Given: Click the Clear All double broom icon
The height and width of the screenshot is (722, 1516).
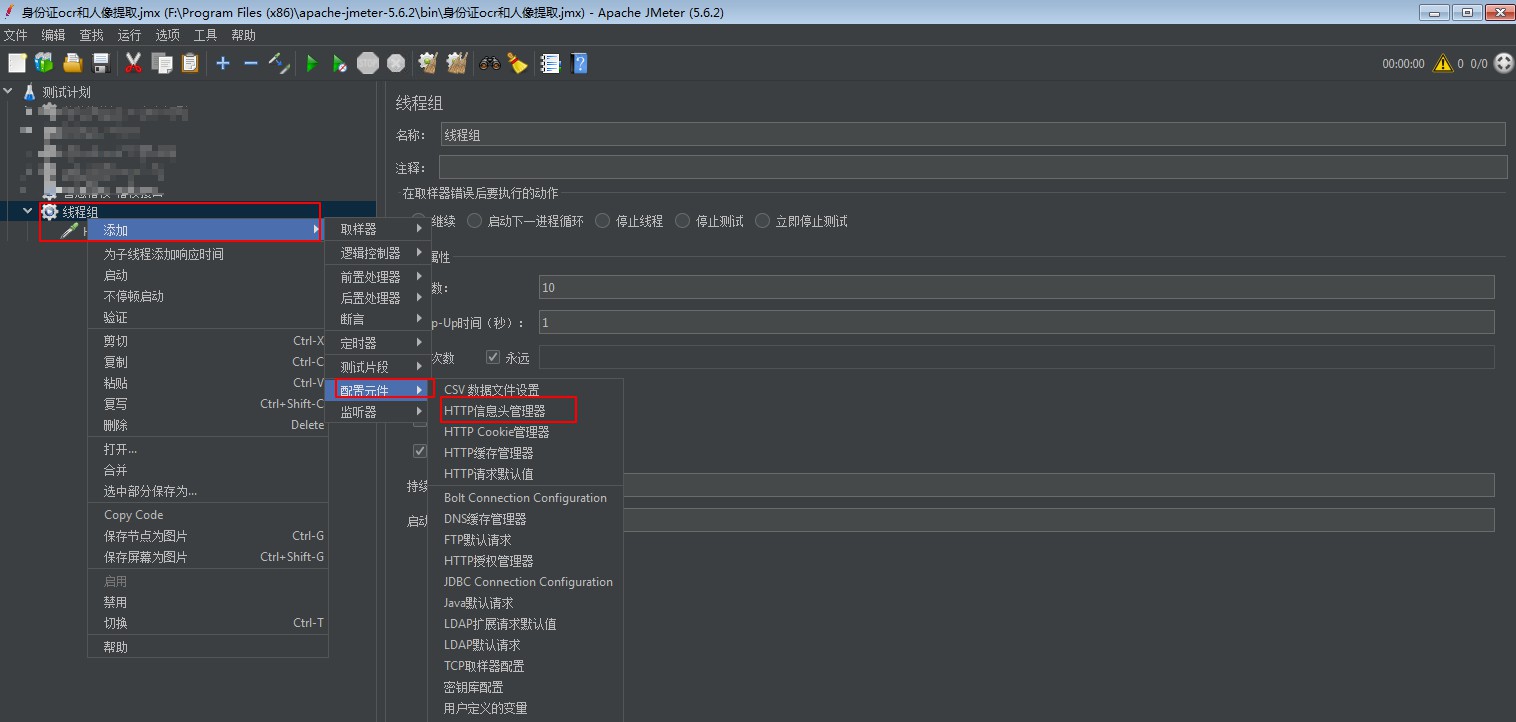Looking at the screenshot, I should click(457, 63).
